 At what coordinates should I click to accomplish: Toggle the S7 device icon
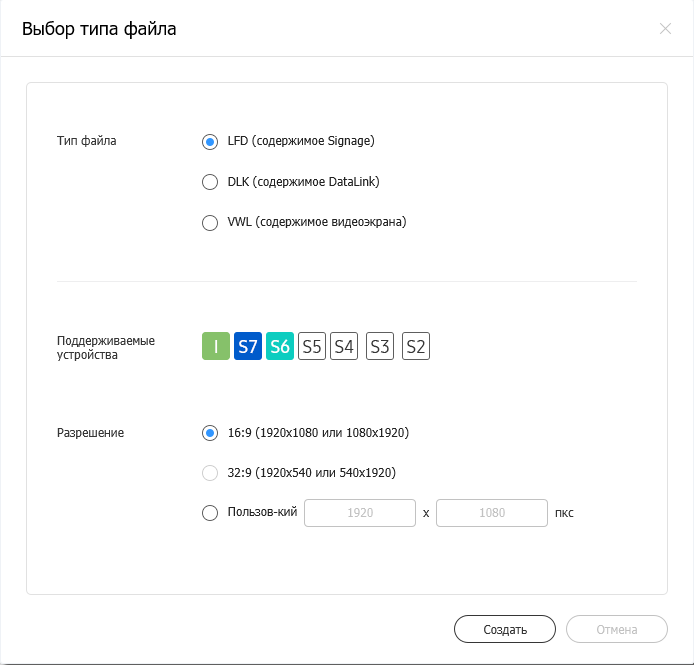(248, 347)
